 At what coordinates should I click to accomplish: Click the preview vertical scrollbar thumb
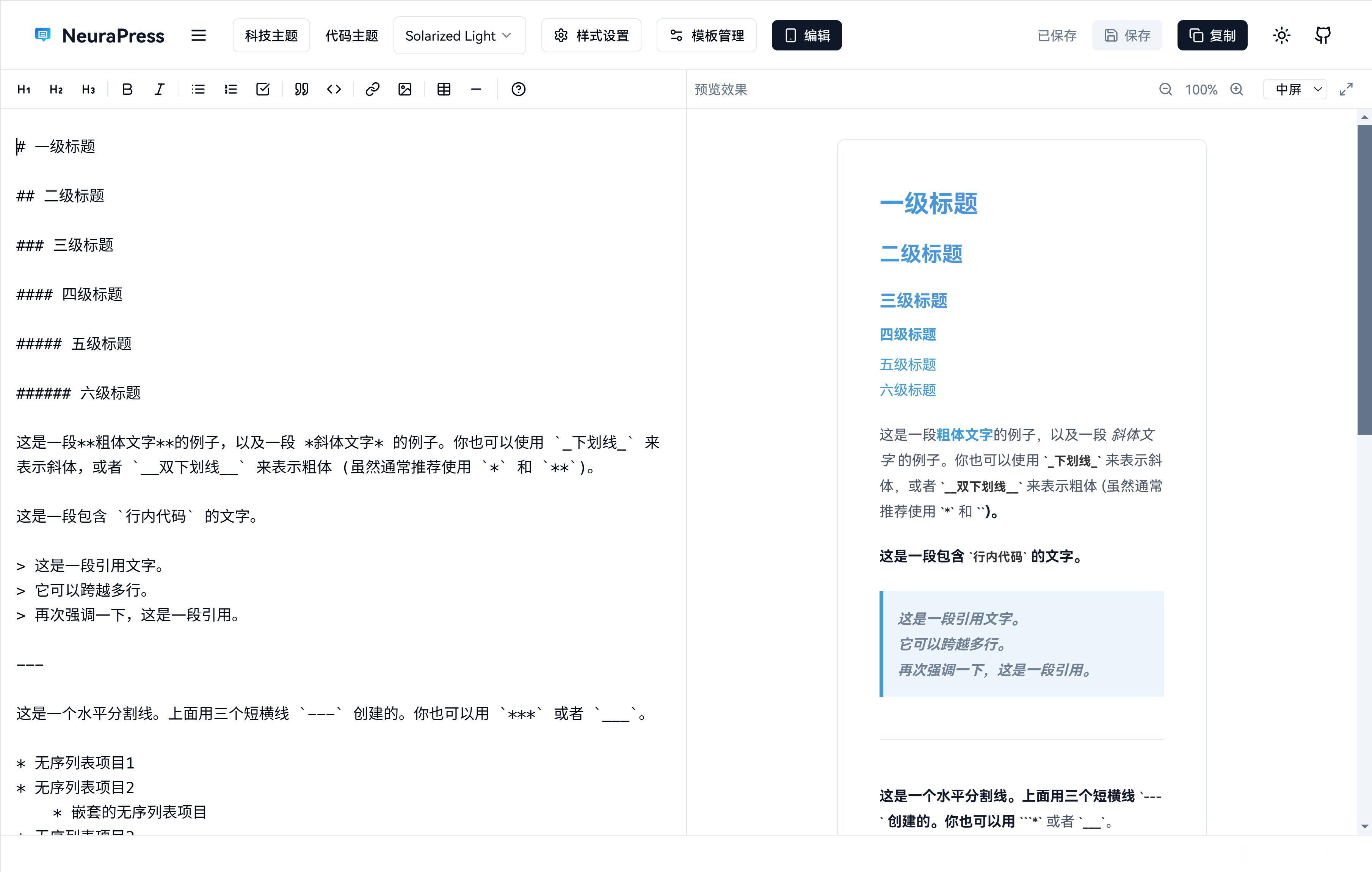click(x=1364, y=279)
